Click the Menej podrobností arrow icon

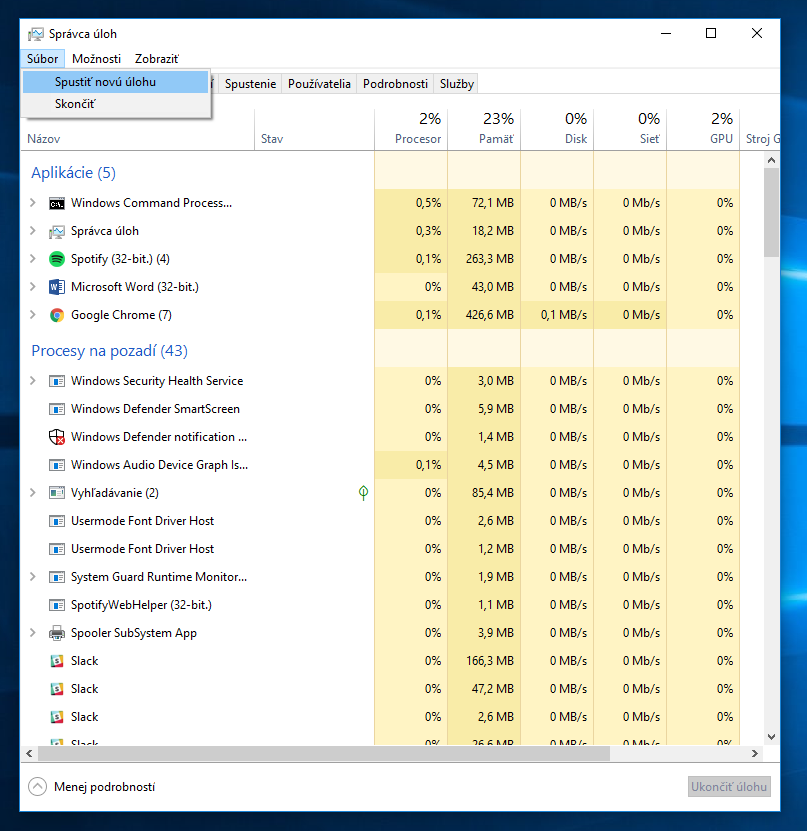point(38,787)
